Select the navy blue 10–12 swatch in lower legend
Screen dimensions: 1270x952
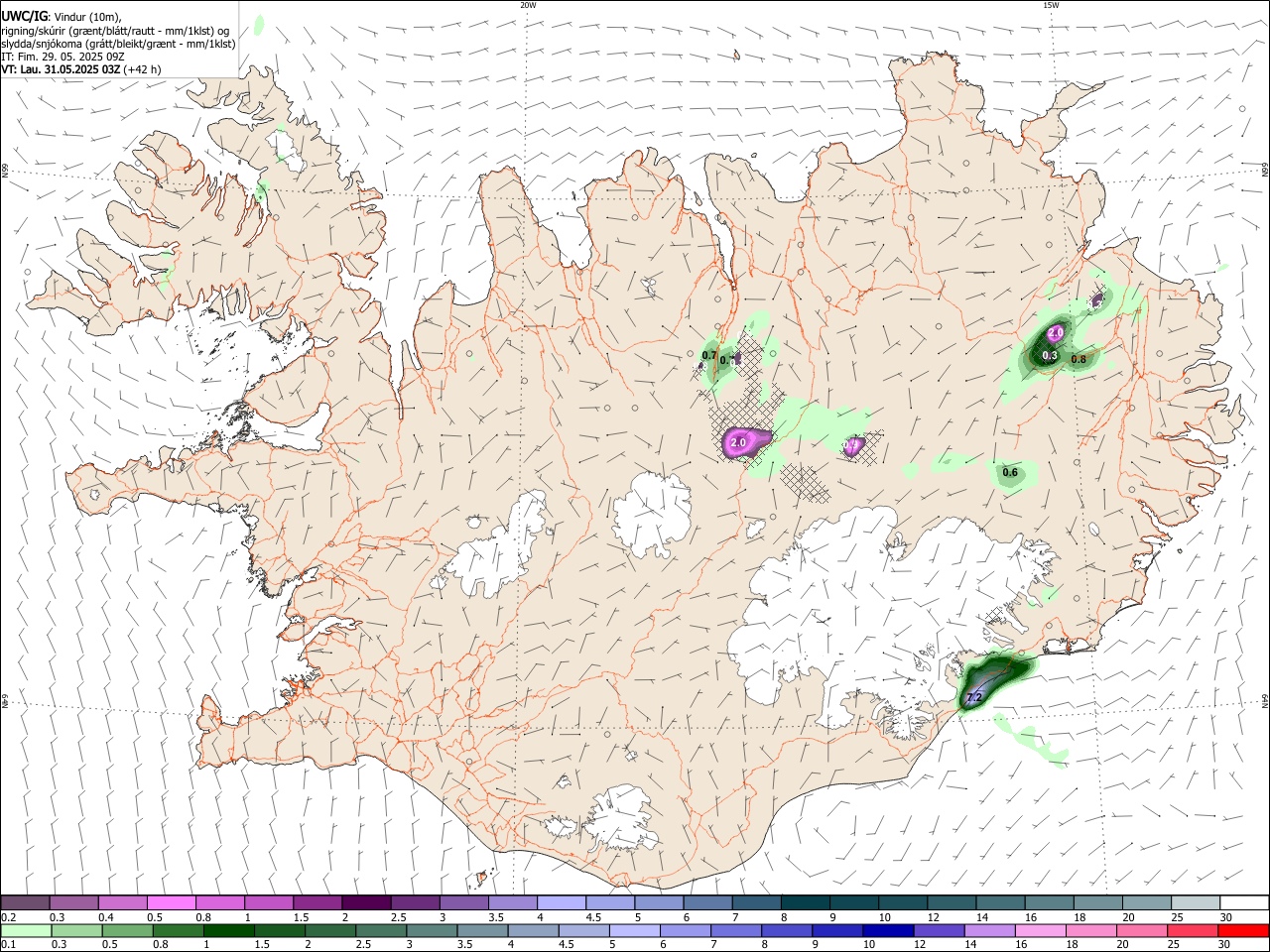888,931
